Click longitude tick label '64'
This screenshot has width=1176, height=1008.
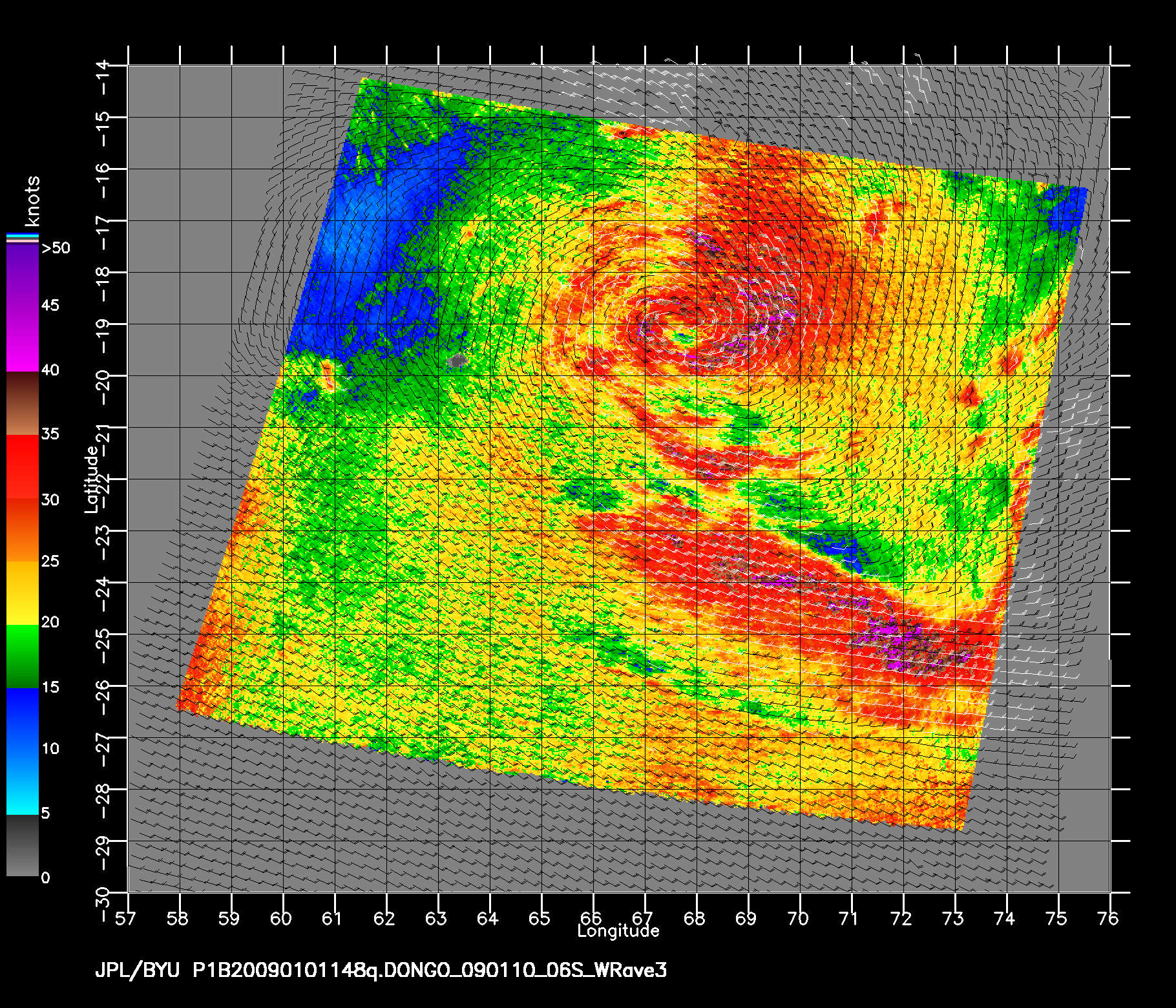(488, 918)
